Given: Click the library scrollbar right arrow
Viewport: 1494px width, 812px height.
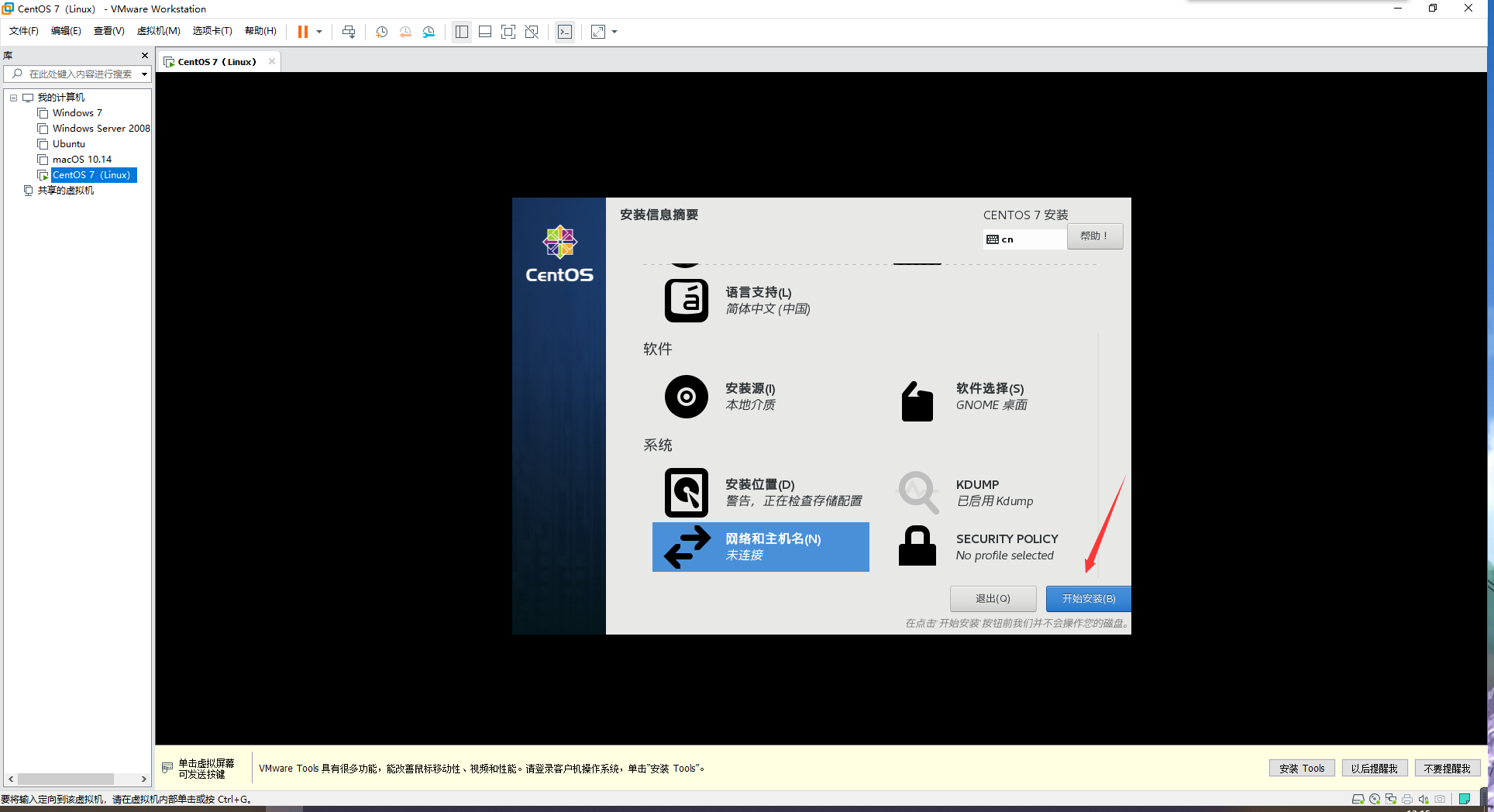Looking at the screenshot, I should pyautogui.click(x=143, y=779).
